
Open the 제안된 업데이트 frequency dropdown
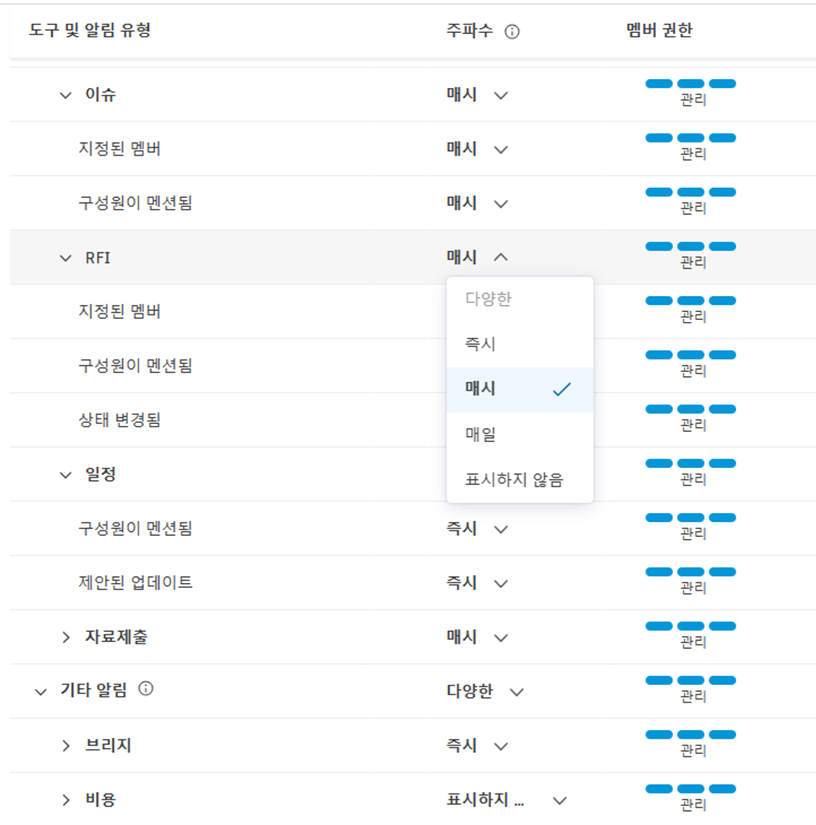tap(500, 582)
